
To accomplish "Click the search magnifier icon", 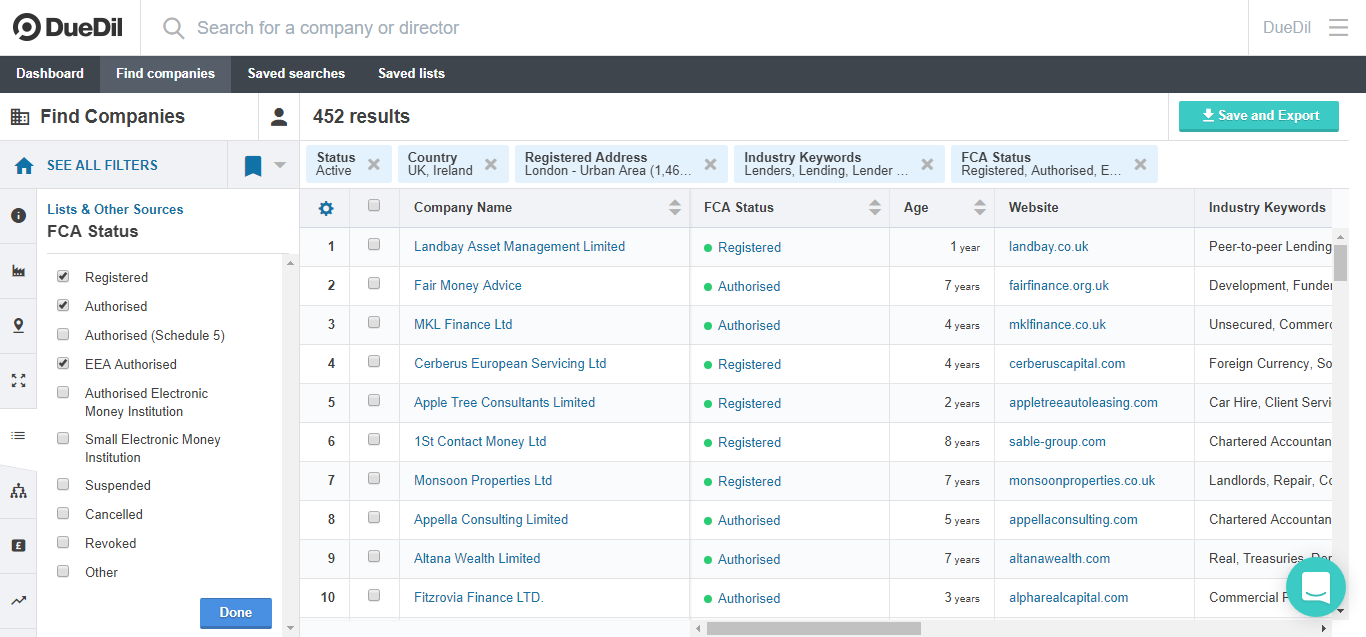I will 174,28.
